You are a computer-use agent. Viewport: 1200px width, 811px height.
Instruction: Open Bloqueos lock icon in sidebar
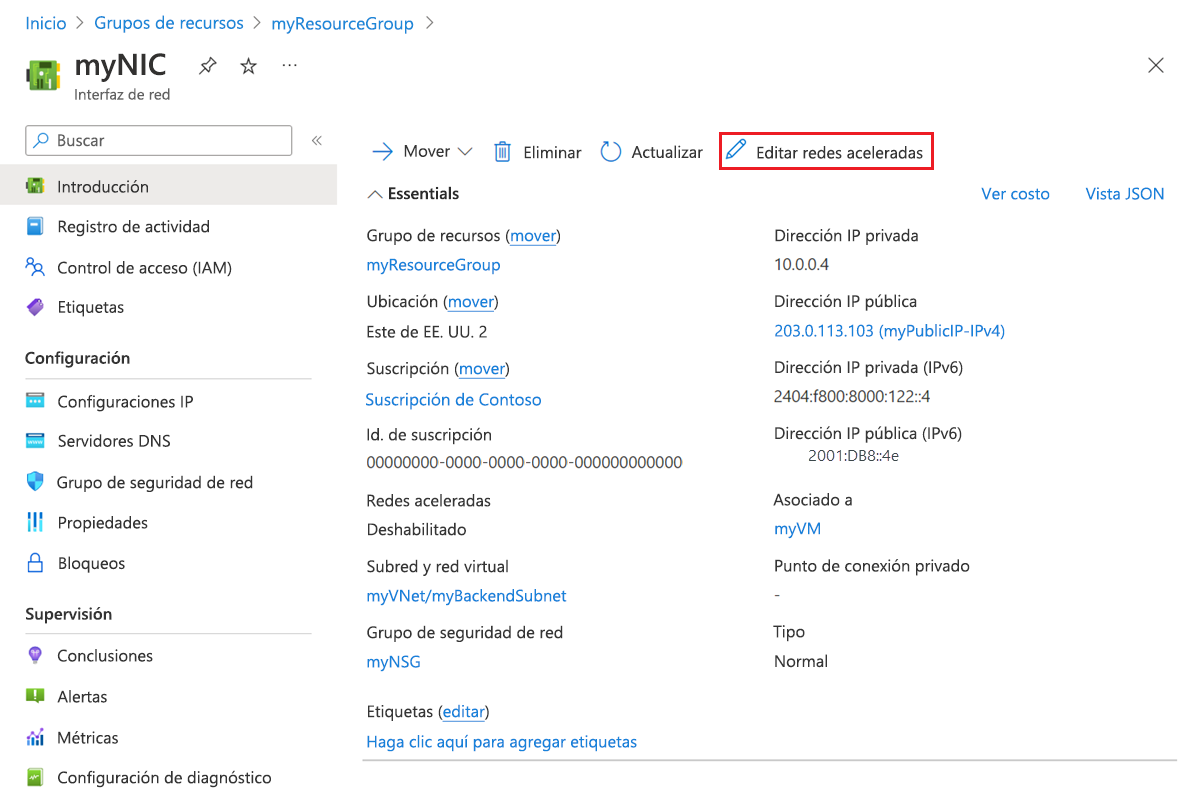click(36, 563)
